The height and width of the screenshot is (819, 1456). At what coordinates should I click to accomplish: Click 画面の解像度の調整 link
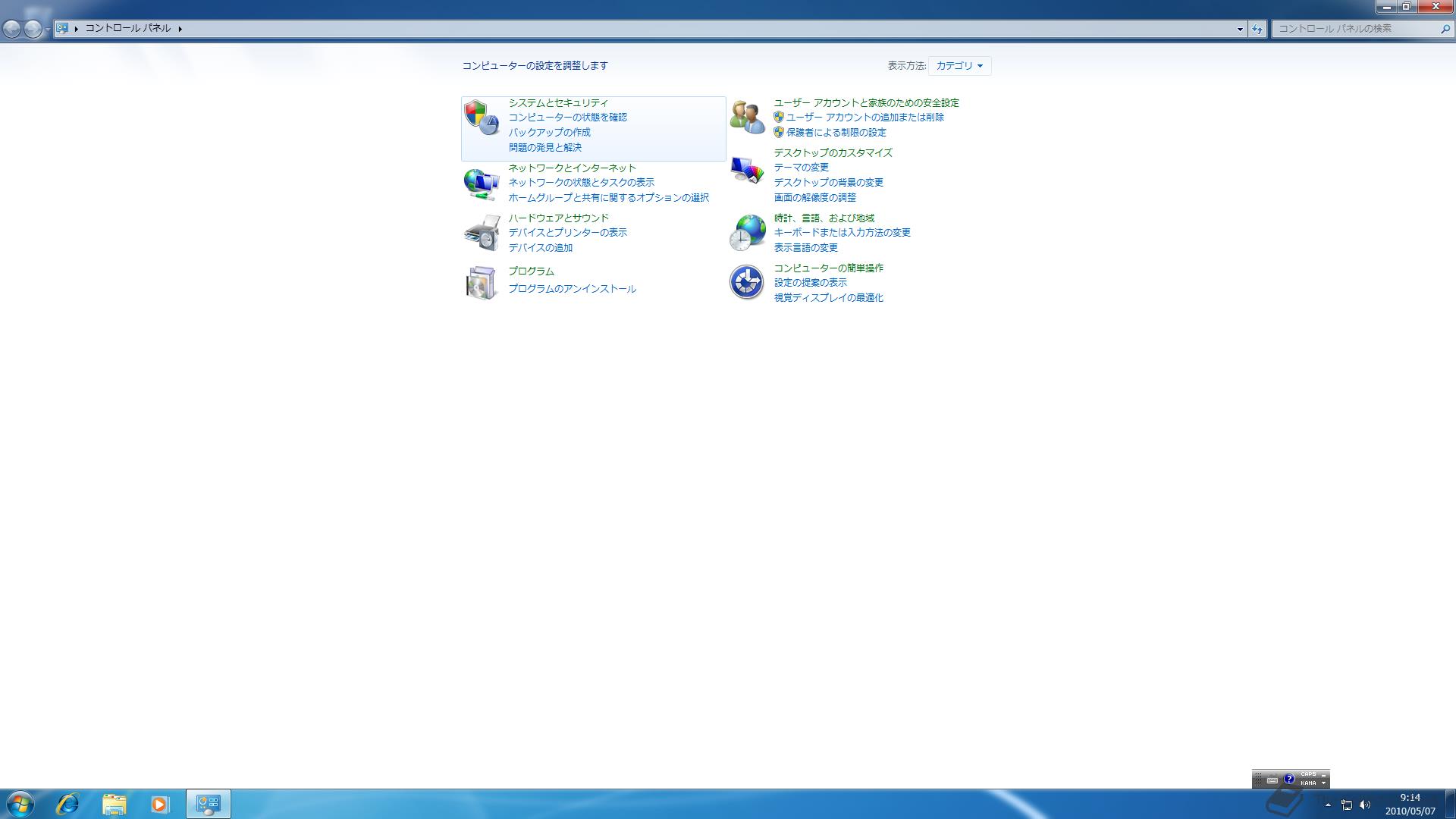click(814, 197)
